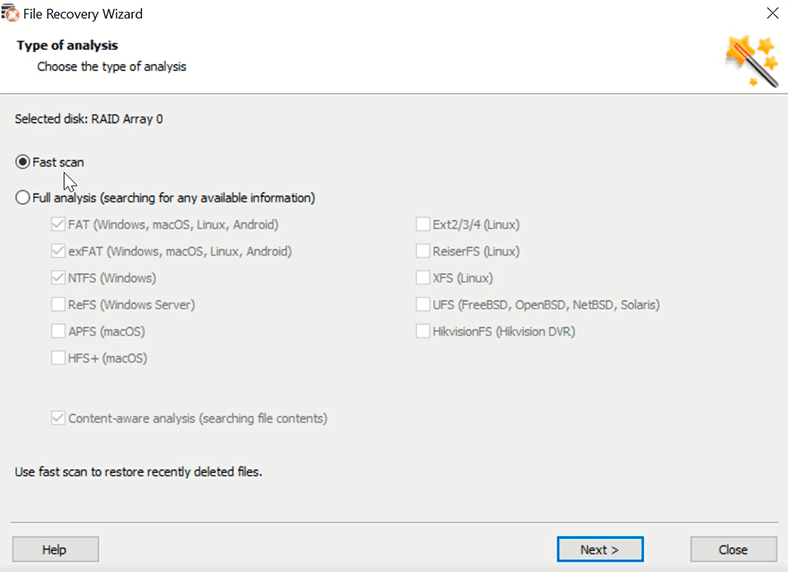Screen dimensions: 788x572
Task: Proceed with the Next > button
Action: [600, 549]
